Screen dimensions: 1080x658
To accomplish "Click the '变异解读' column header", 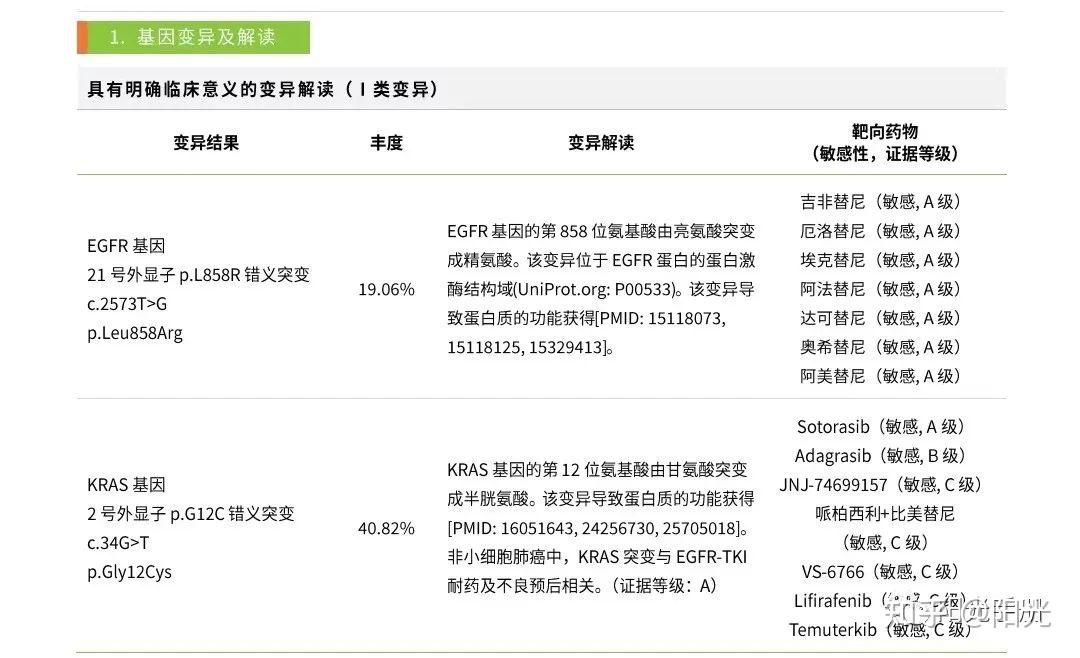I will [x=601, y=143].
